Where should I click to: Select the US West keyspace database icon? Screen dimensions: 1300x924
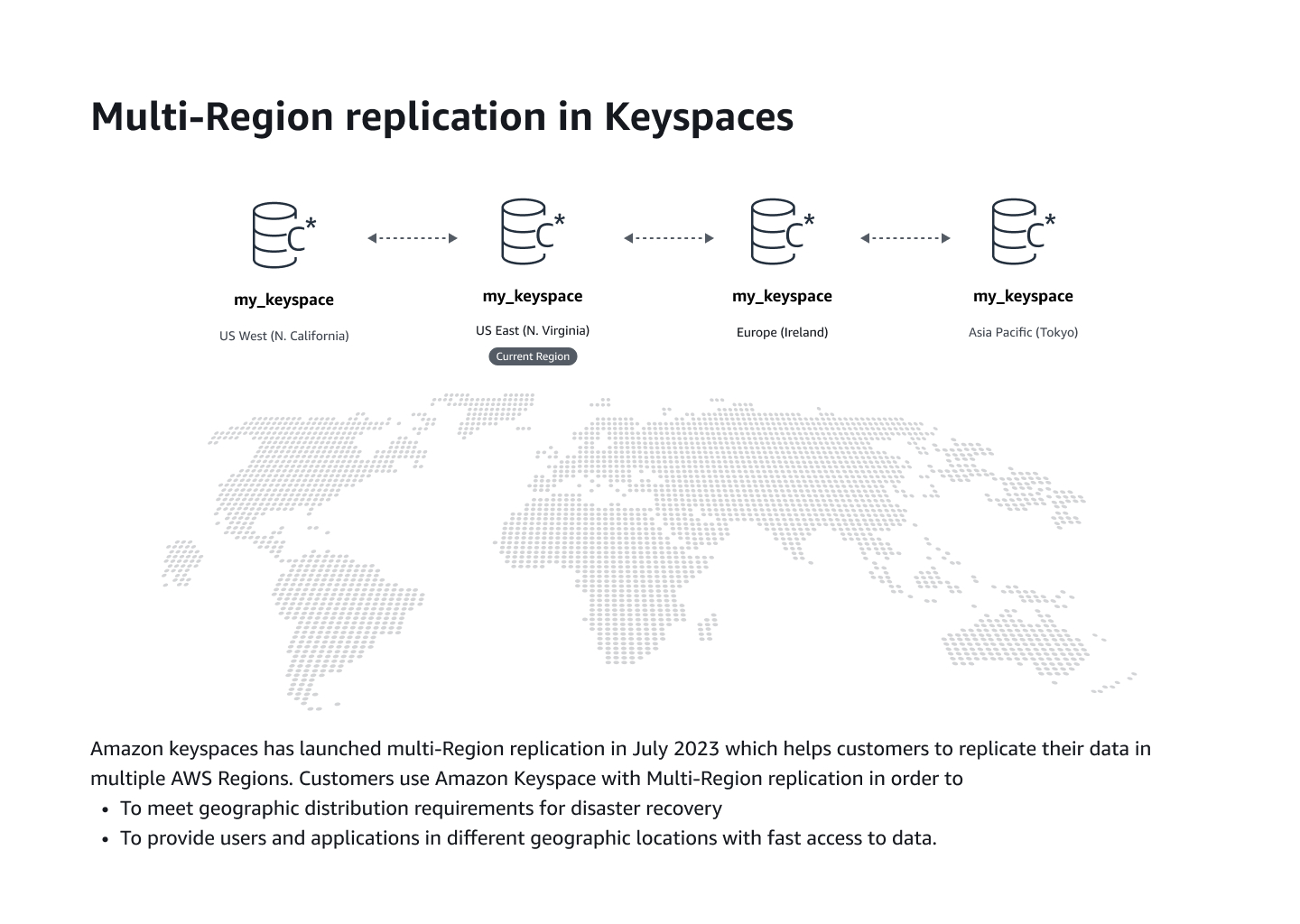point(275,236)
